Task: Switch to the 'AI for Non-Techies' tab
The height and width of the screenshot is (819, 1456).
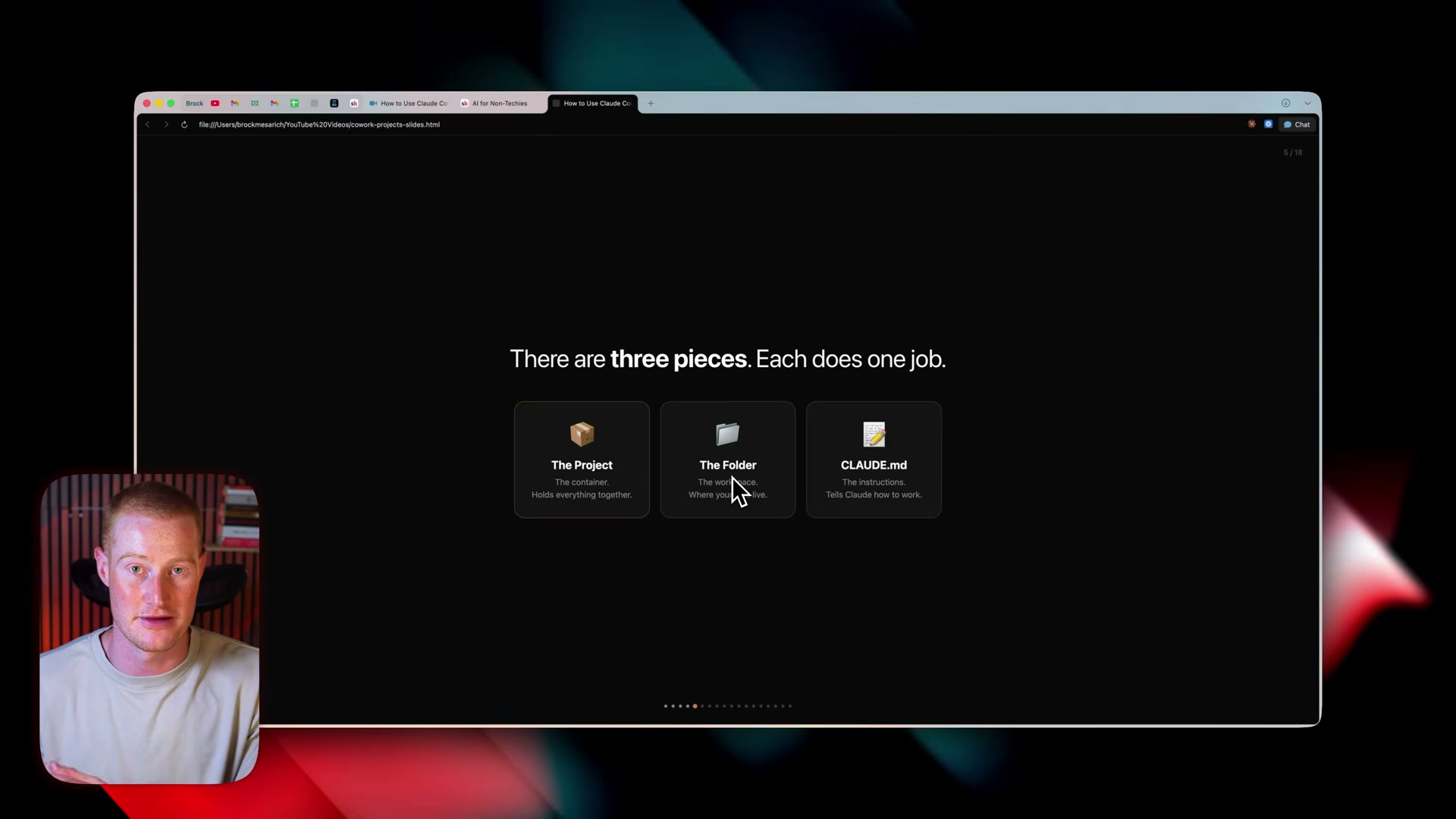Action: pyautogui.click(x=500, y=103)
